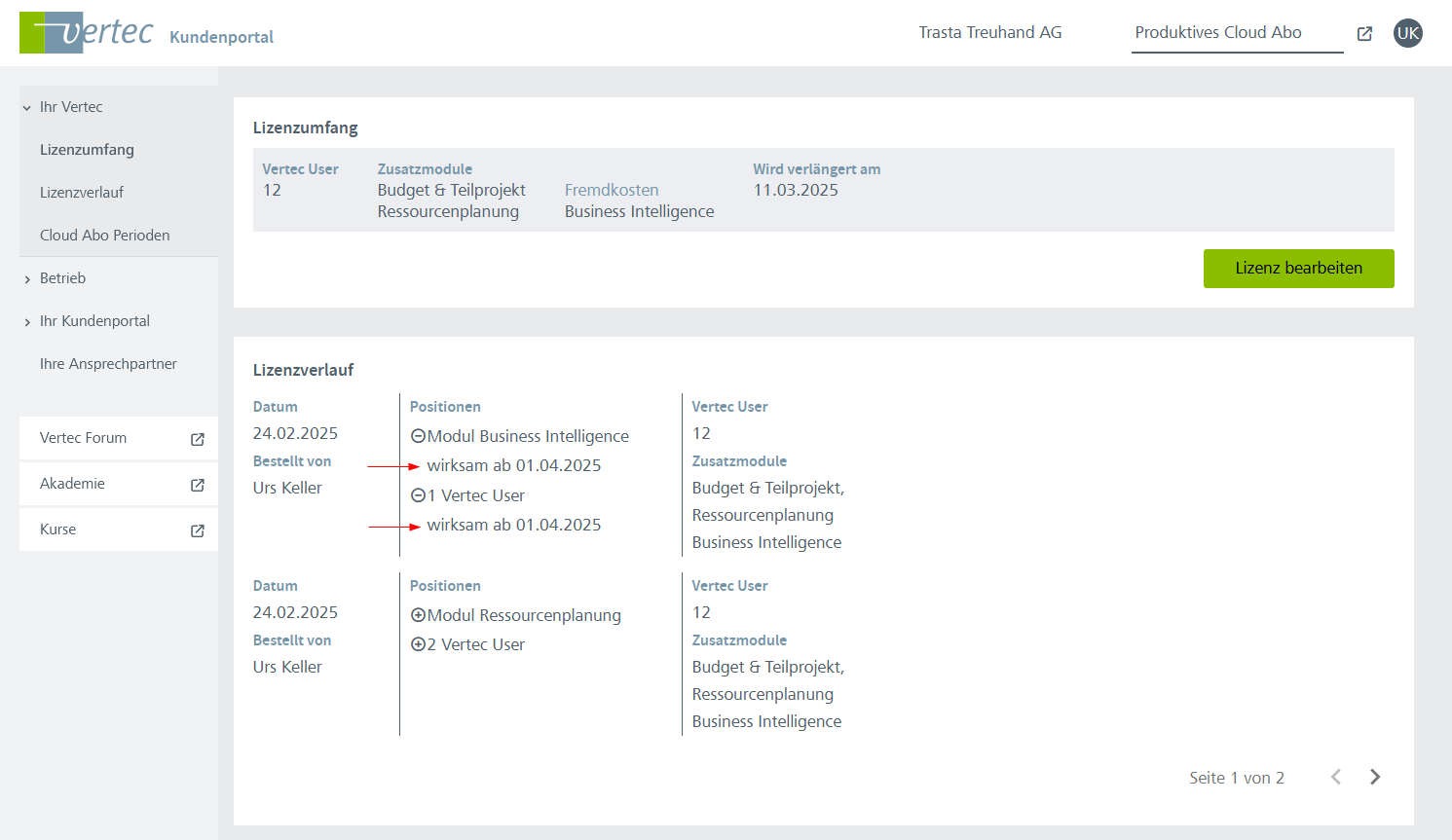The height and width of the screenshot is (840, 1452).
Task: Click the Vertec Forum external link icon
Action: point(198,439)
